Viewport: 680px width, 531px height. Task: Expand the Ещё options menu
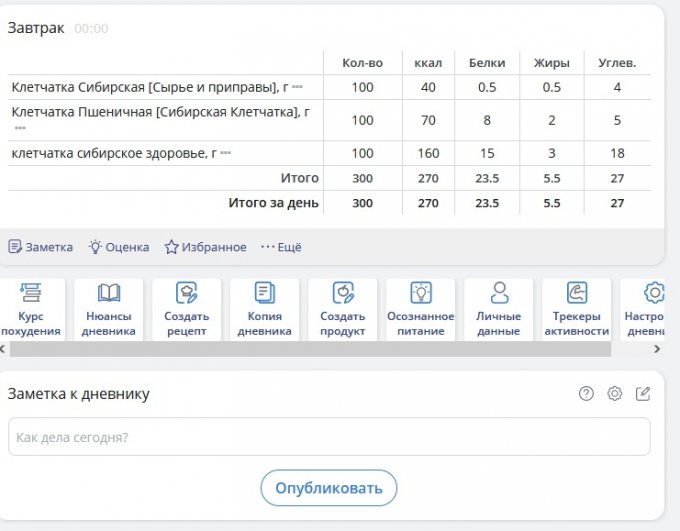pyautogui.click(x=281, y=247)
